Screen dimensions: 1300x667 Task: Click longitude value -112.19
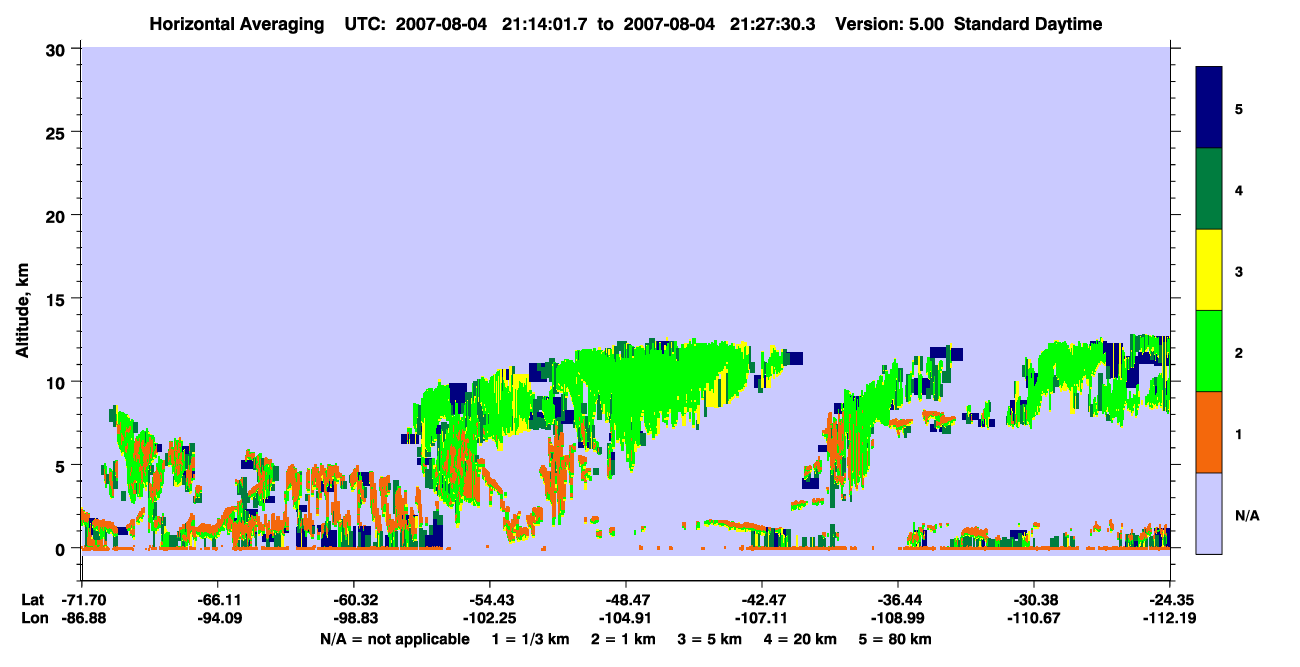1170,618
